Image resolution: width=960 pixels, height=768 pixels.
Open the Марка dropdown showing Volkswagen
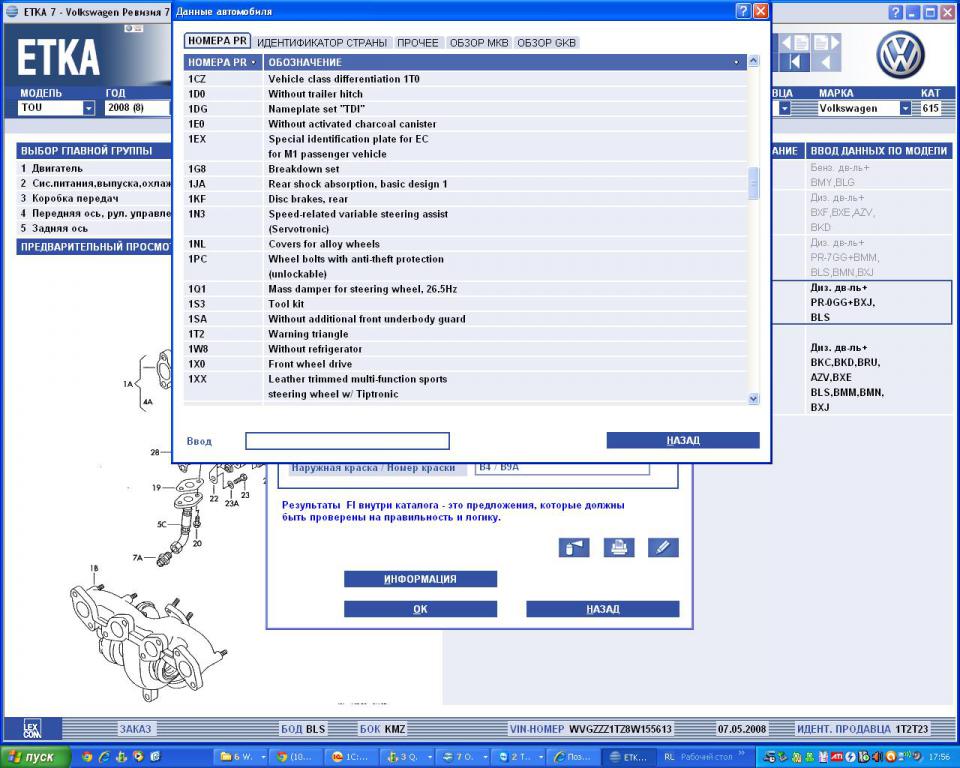[905, 108]
